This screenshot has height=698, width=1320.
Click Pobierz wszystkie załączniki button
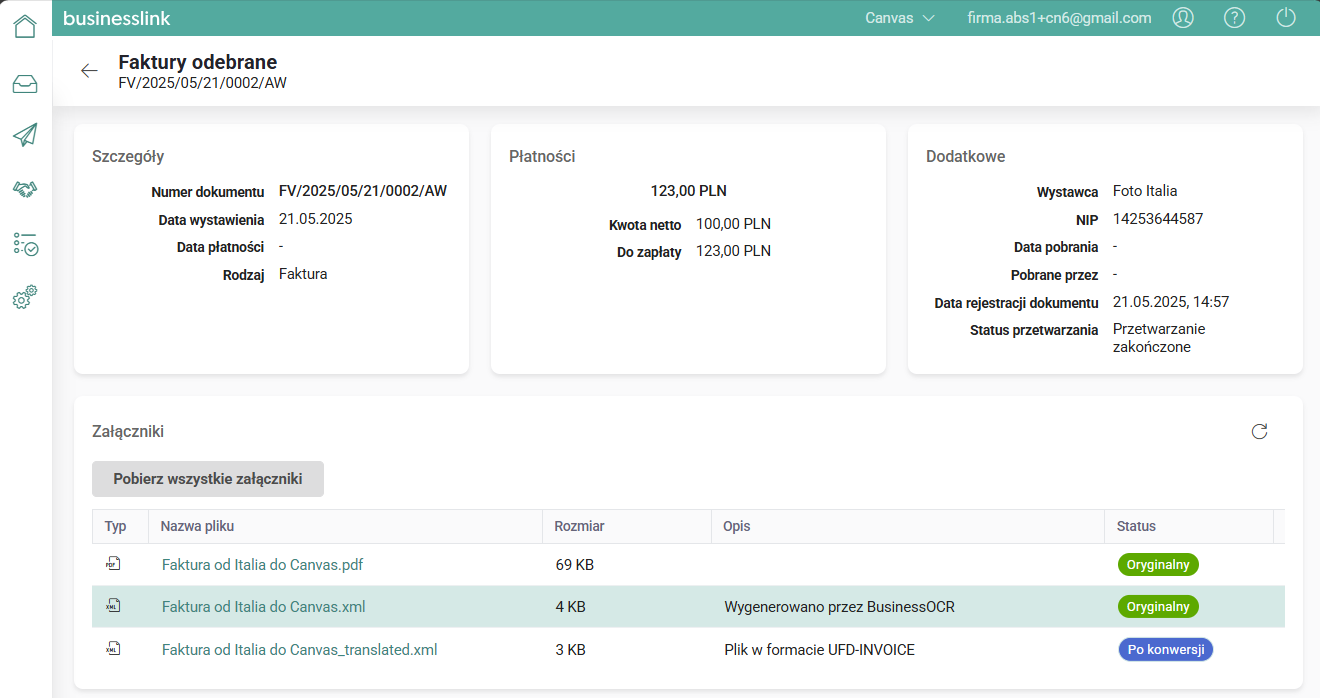pyautogui.click(x=208, y=479)
